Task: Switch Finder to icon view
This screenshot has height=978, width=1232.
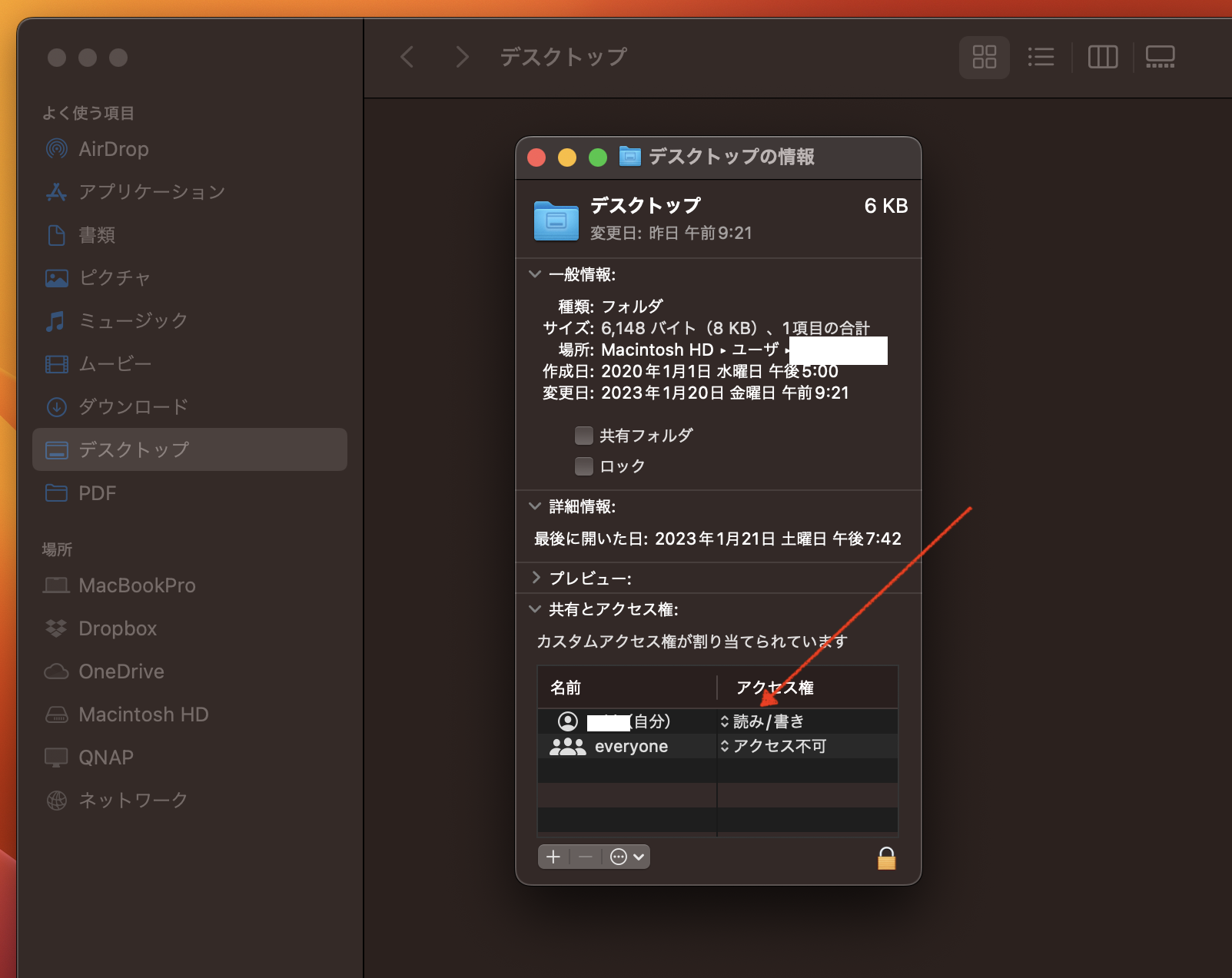Action: point(984,57)
